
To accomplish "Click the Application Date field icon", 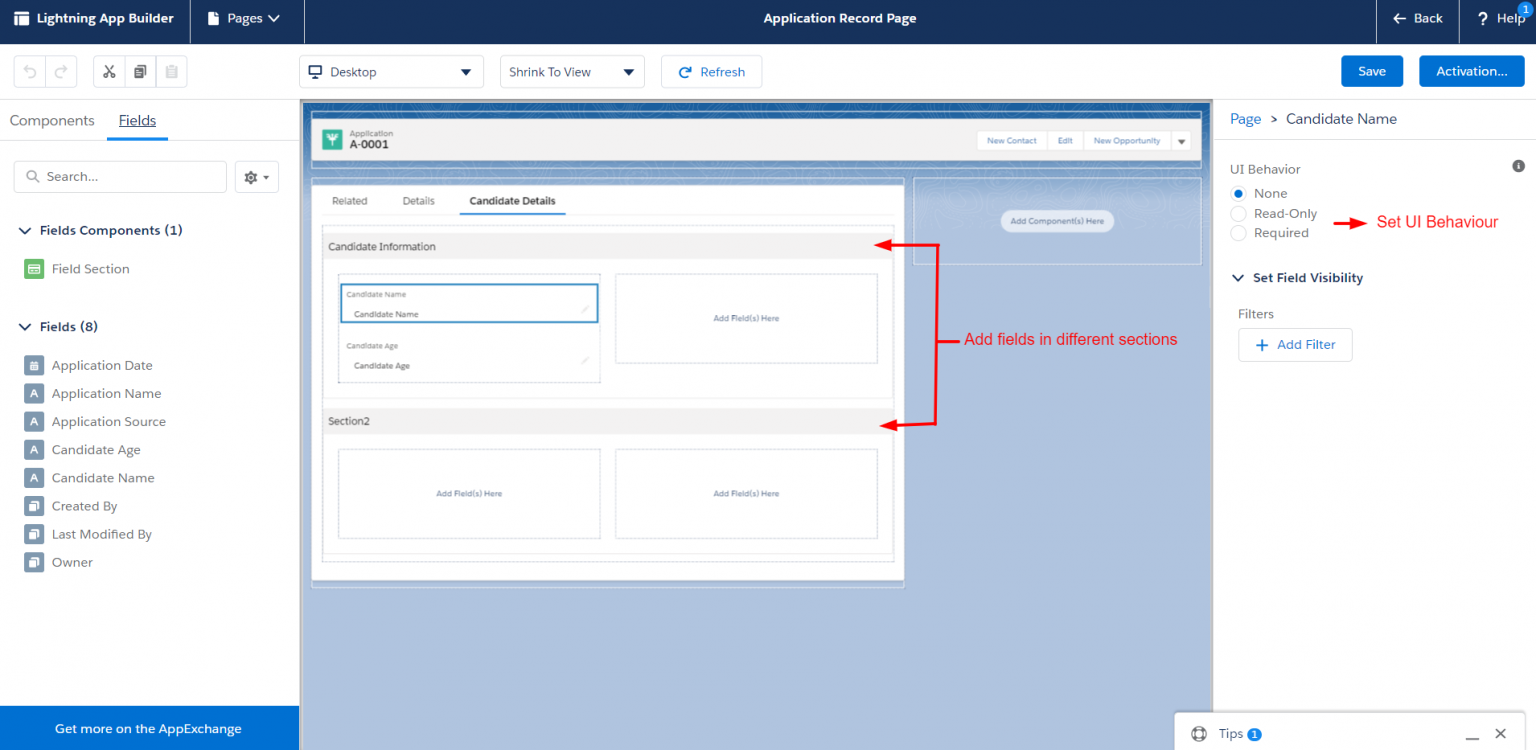I will [34, 366].
